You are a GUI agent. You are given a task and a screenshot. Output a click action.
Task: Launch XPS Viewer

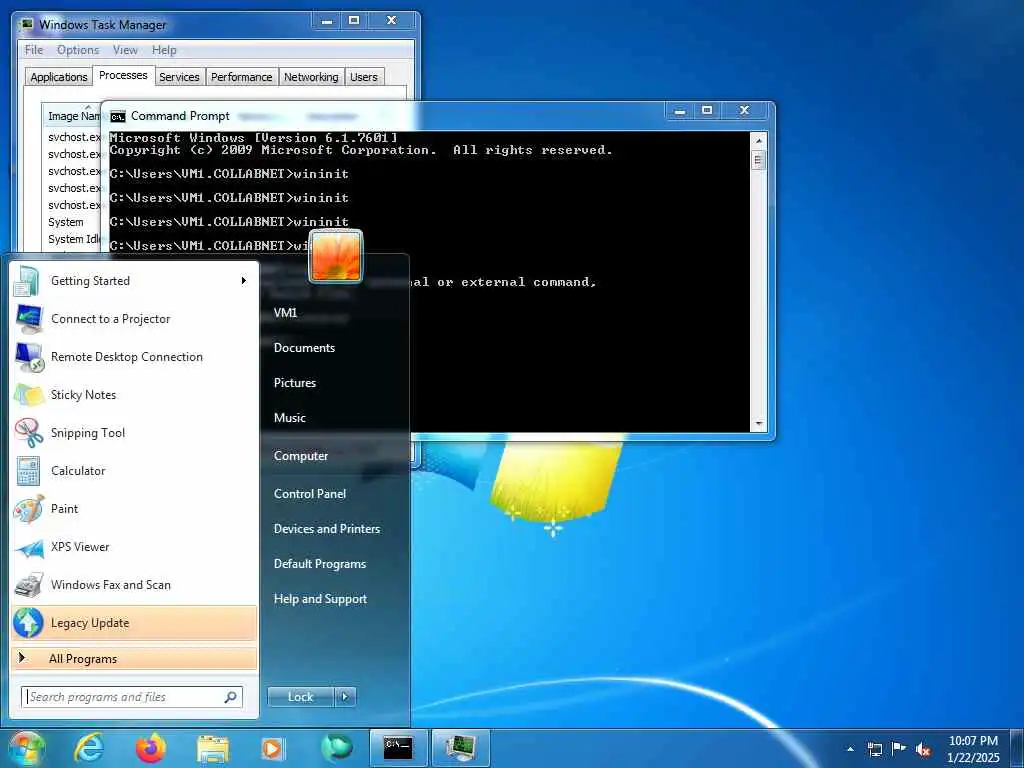click(x=134, y=547)
